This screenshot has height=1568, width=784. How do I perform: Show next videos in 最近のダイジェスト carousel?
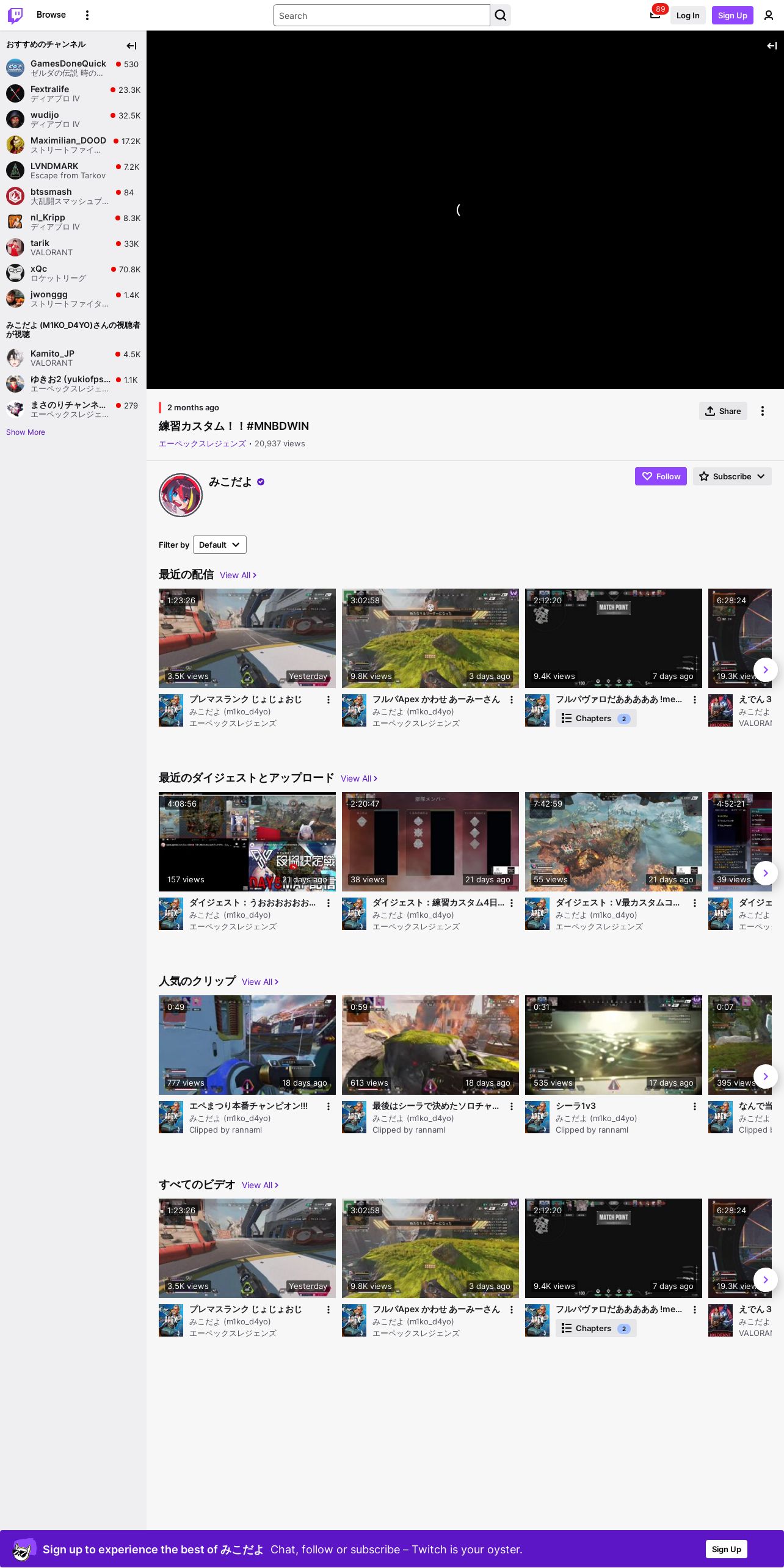coord(766,873)
